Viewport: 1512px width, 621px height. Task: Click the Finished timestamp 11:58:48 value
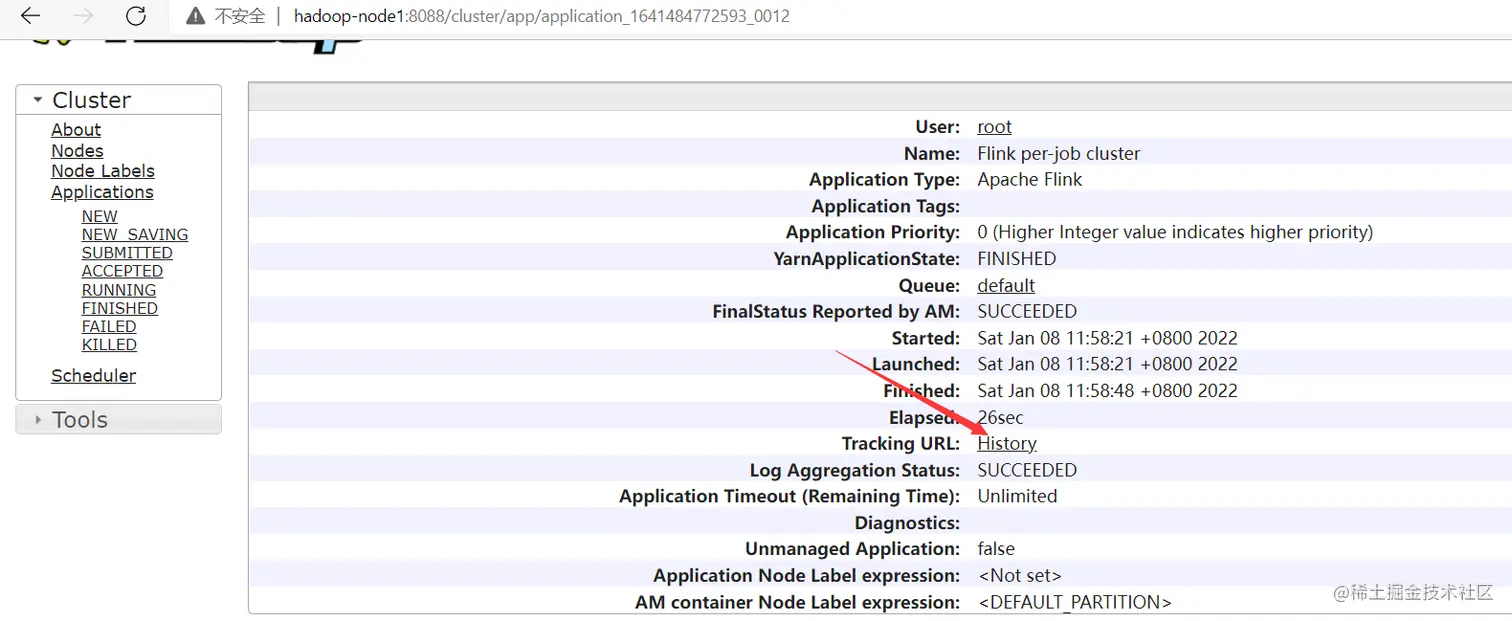click(1107, 390)
